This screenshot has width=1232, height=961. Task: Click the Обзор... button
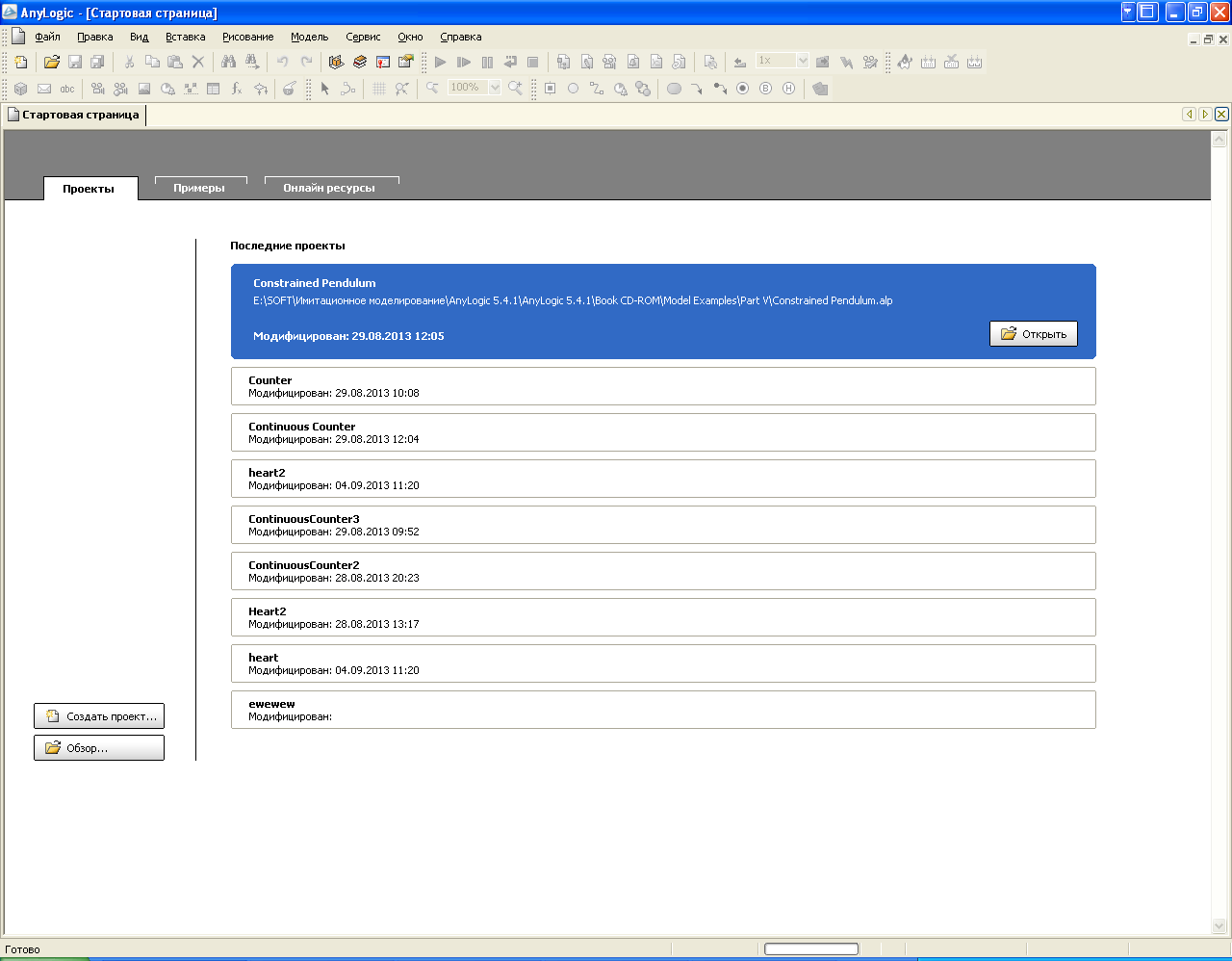(99, 748)
